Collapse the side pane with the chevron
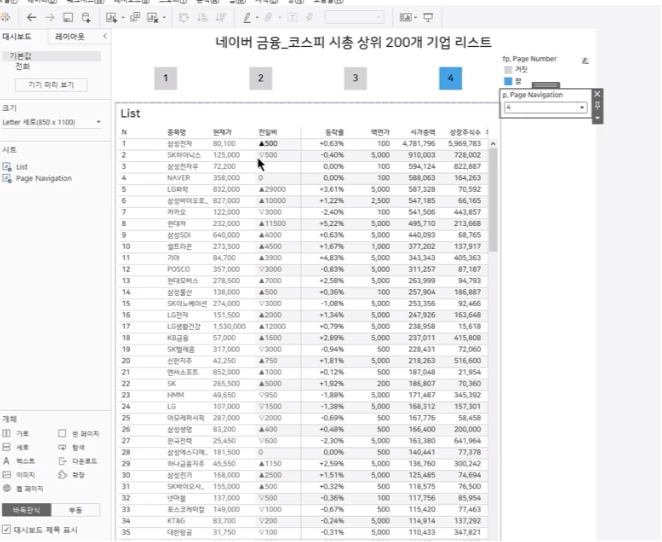The height and width of the screenshot is (542, 662). (x=105, y=36)
